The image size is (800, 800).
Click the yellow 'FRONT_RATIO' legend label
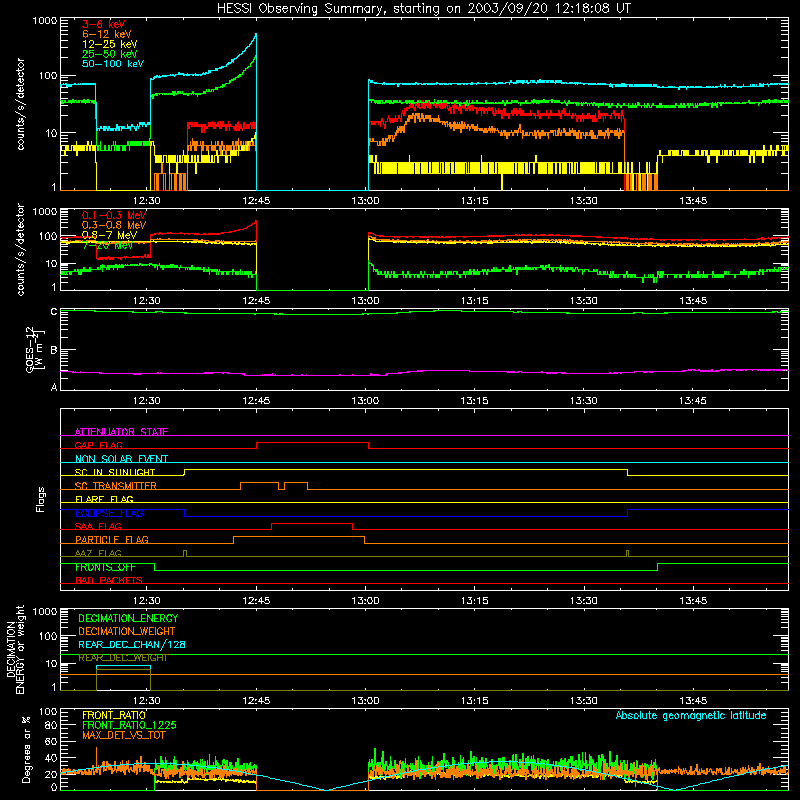pos(114,715)
